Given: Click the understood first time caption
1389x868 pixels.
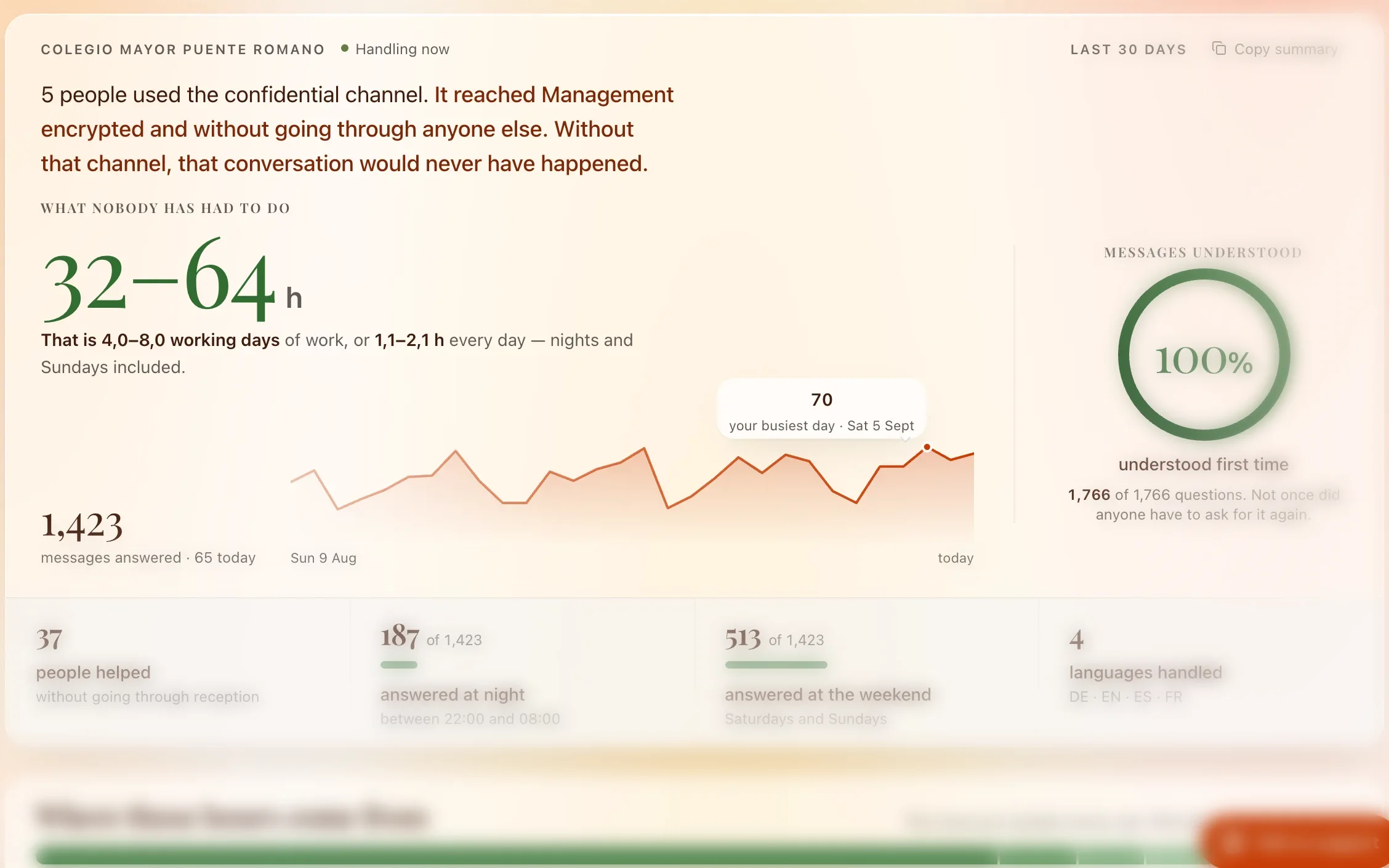Looking at the screenshot, I should [1203, 464].
